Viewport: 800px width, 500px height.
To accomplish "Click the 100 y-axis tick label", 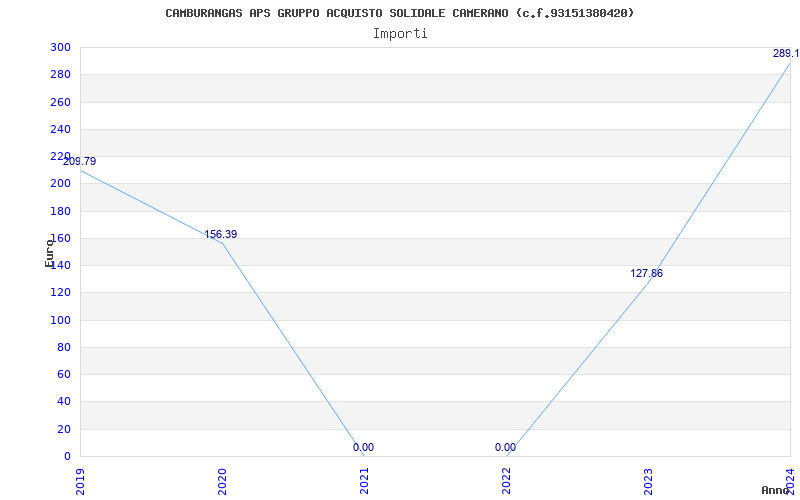I will [x=60, y=320].
